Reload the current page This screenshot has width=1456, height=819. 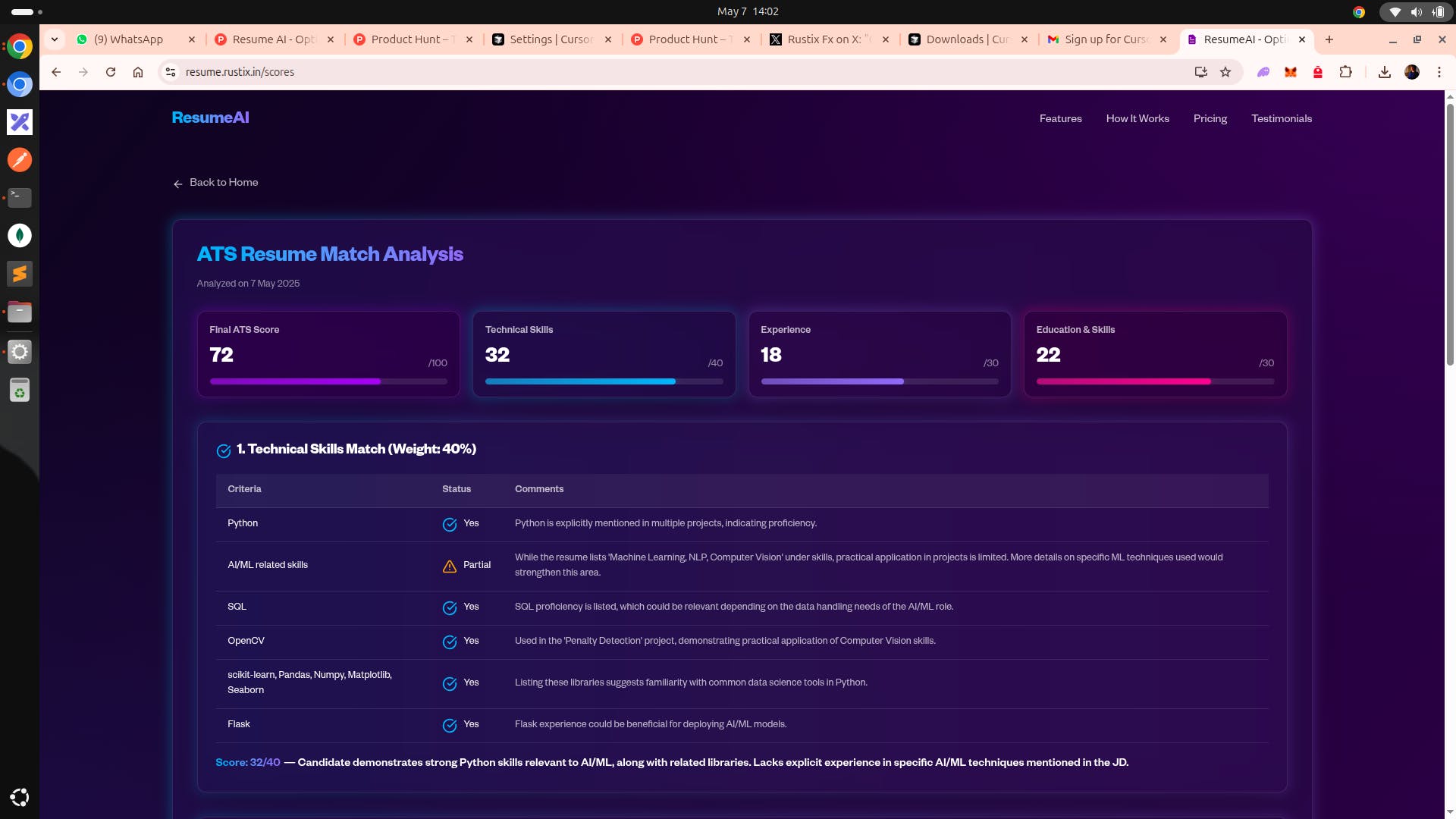point(111,72)
